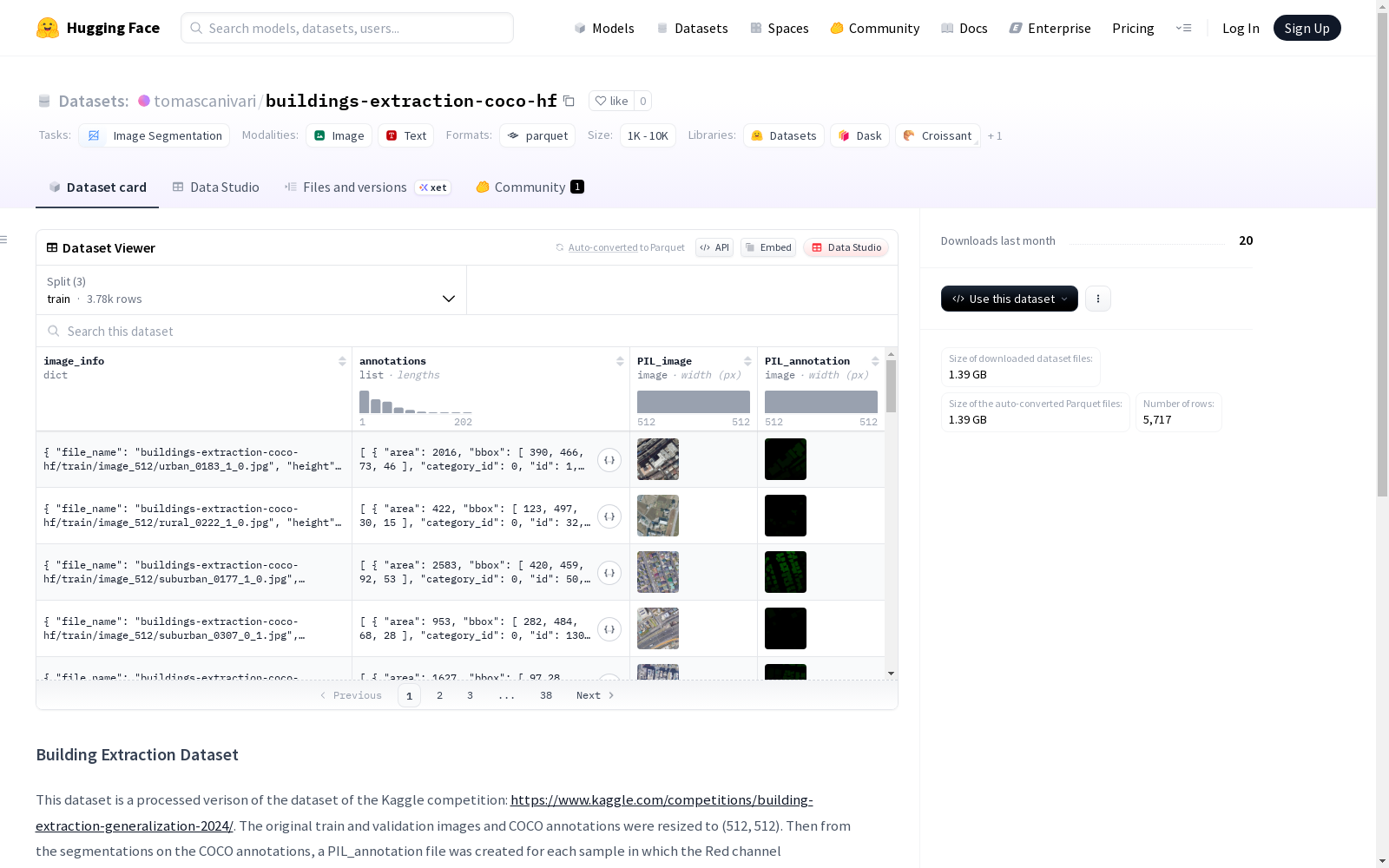Sort by the annotations column icon
The image size is (1389, 868).
620,361
